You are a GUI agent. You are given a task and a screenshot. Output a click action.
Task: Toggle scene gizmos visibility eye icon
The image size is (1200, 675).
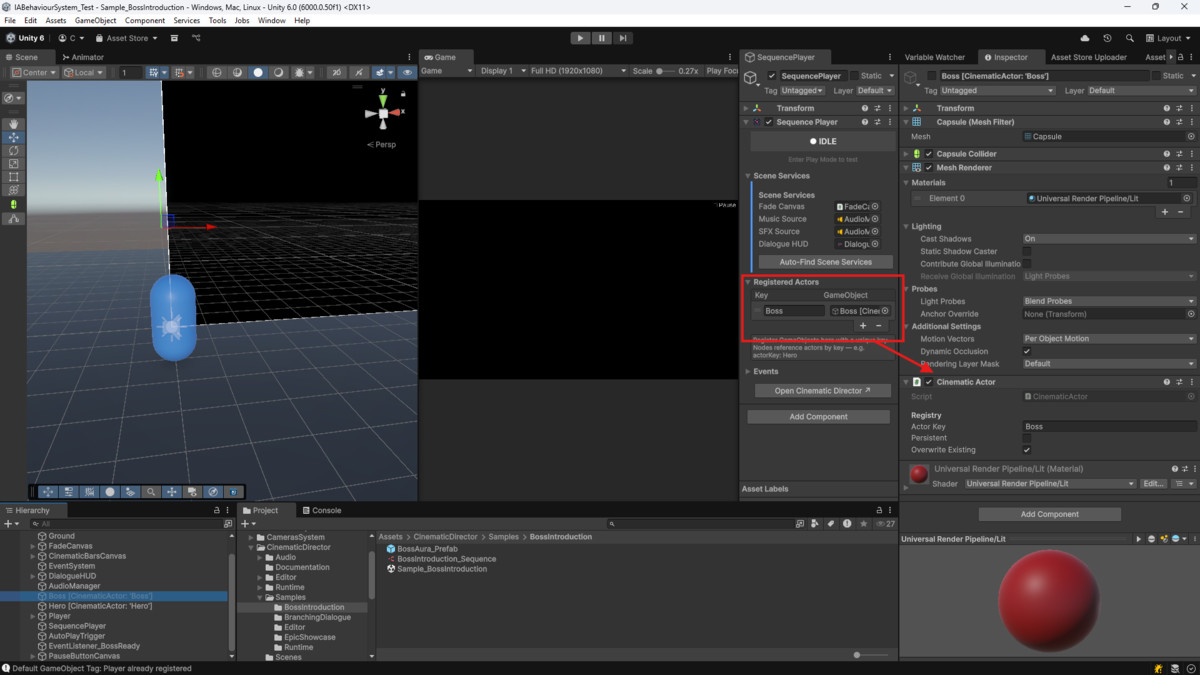tap(407, 72)
